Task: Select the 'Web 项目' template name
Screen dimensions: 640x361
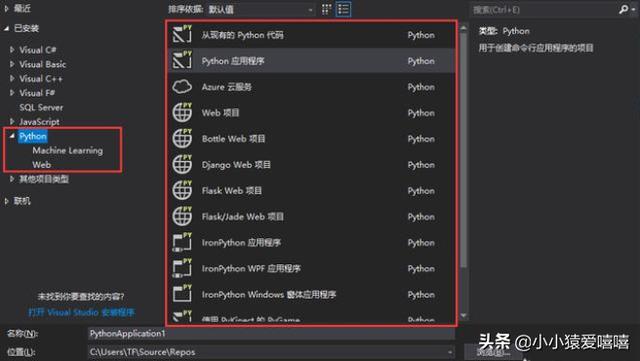Action: point(220,113)
